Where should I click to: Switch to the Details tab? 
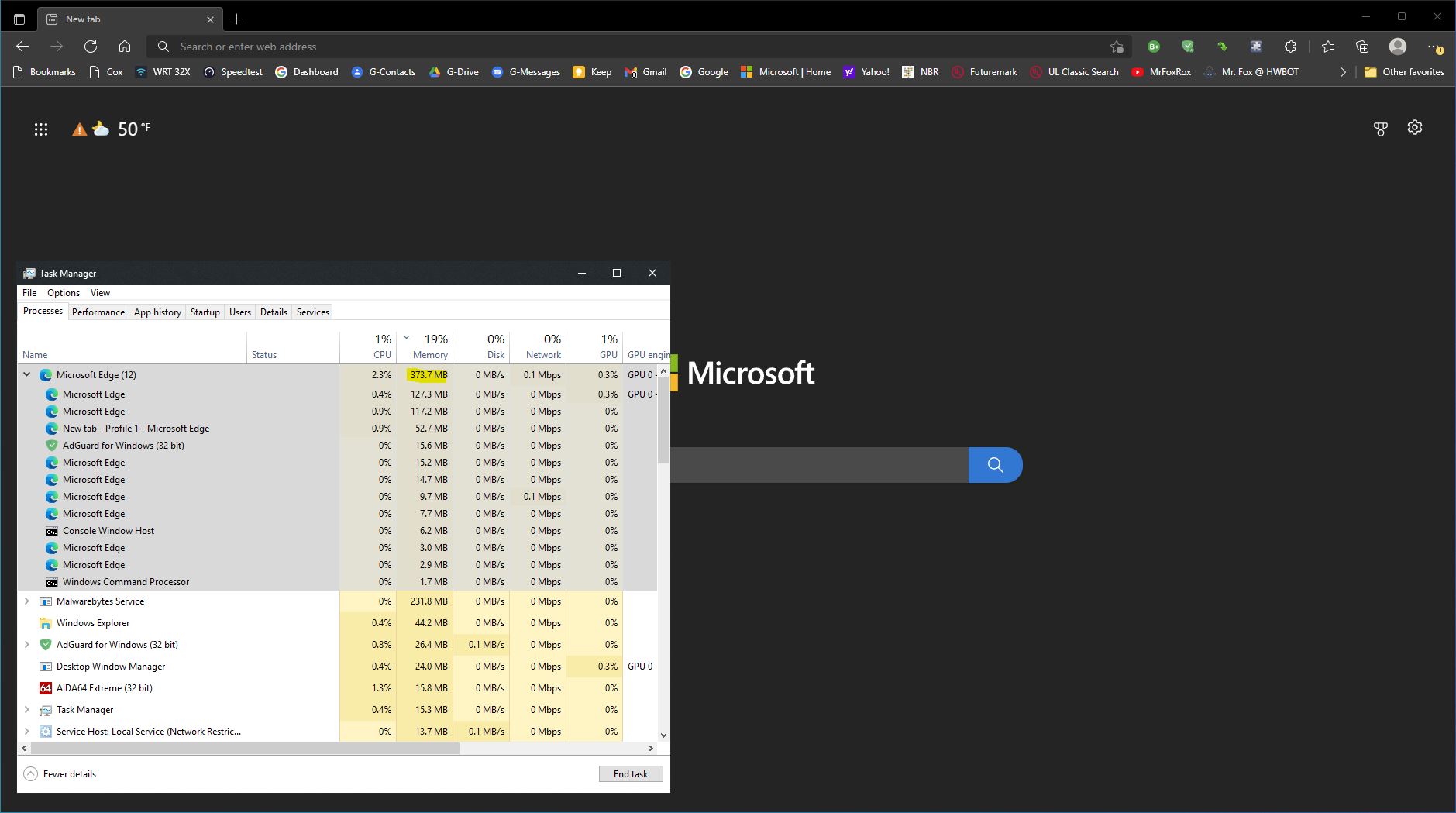[x=274, y=312]
